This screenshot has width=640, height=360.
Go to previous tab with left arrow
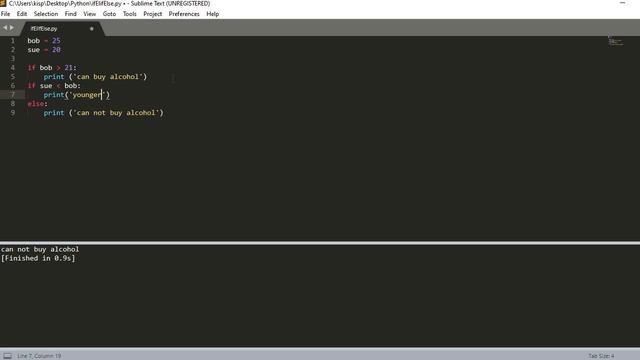pos(5,28)
